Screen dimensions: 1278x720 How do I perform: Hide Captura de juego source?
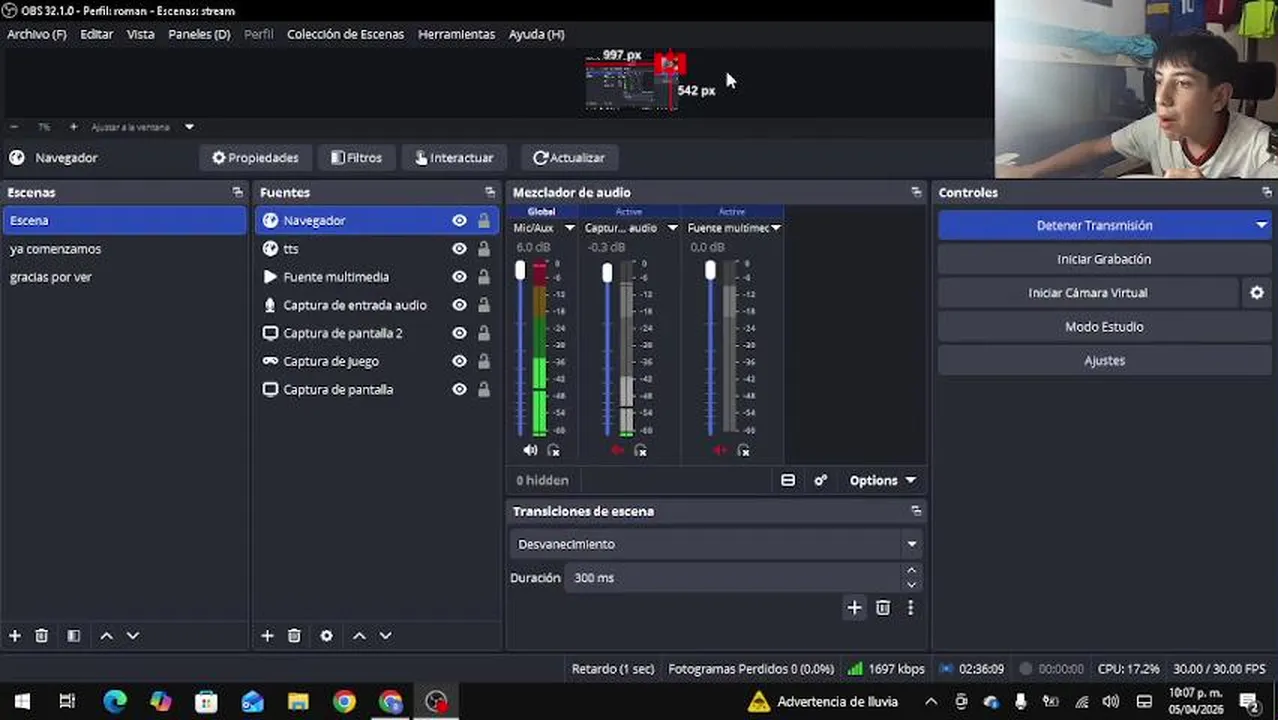(459, 361)
